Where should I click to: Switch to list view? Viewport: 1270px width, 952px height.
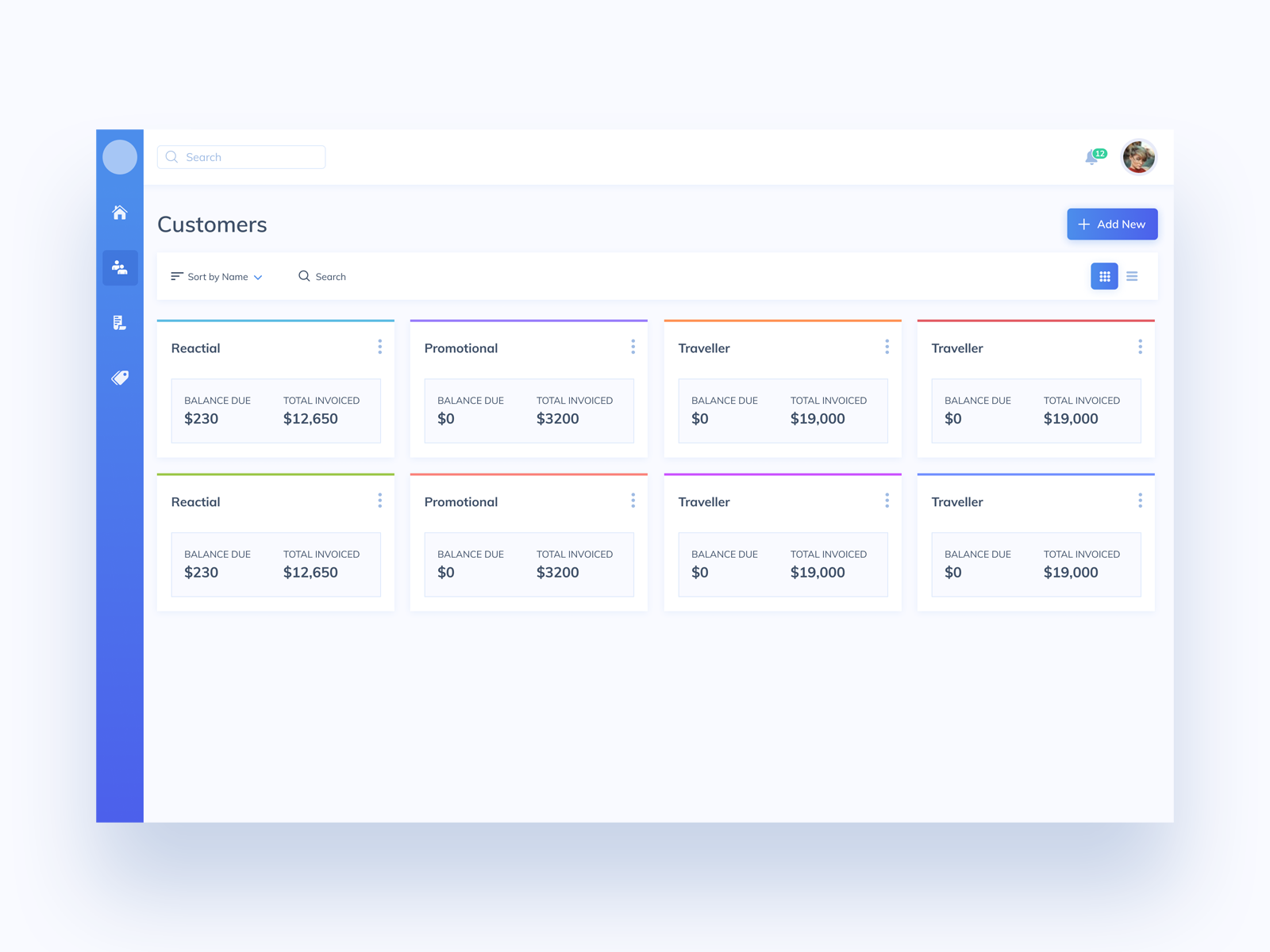tap(1132, 276)
